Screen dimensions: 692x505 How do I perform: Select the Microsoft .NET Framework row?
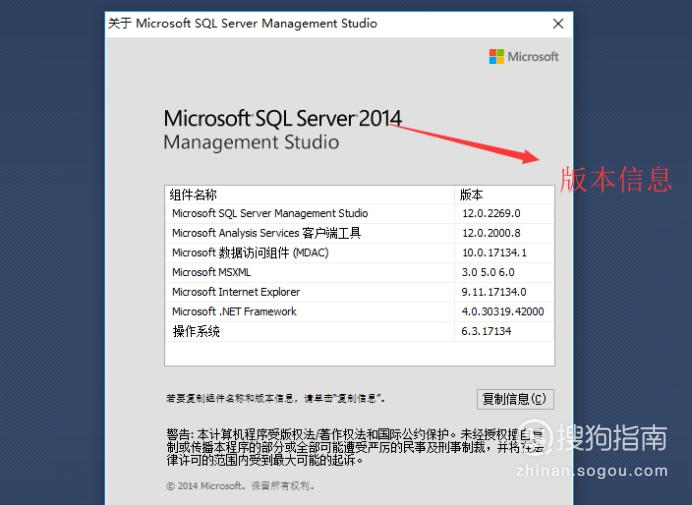(x=360, y=312)
